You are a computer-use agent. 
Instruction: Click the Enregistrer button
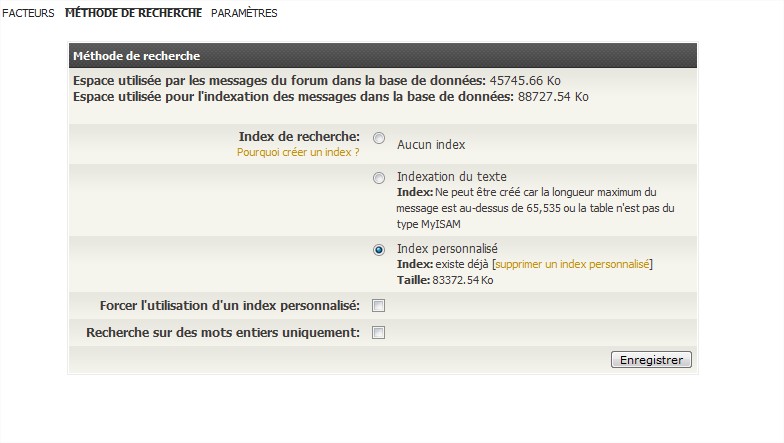click(x=651, y=360)
